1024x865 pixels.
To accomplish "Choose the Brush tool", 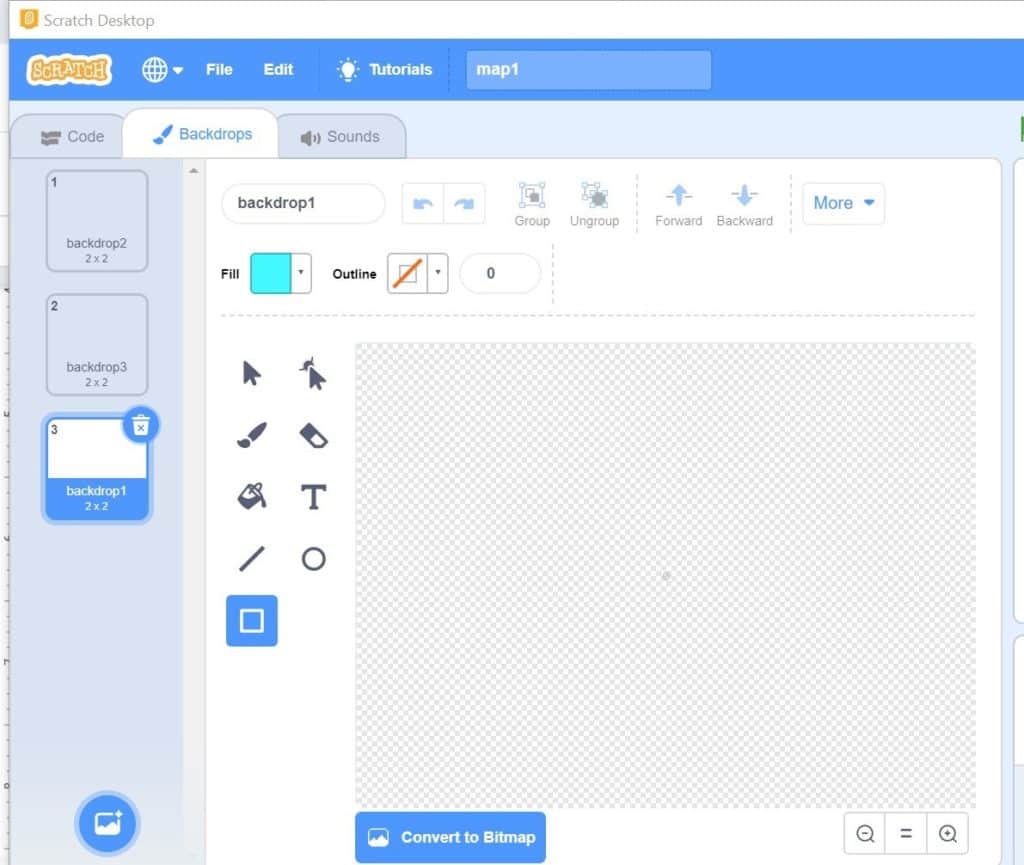I will (251, 435).
